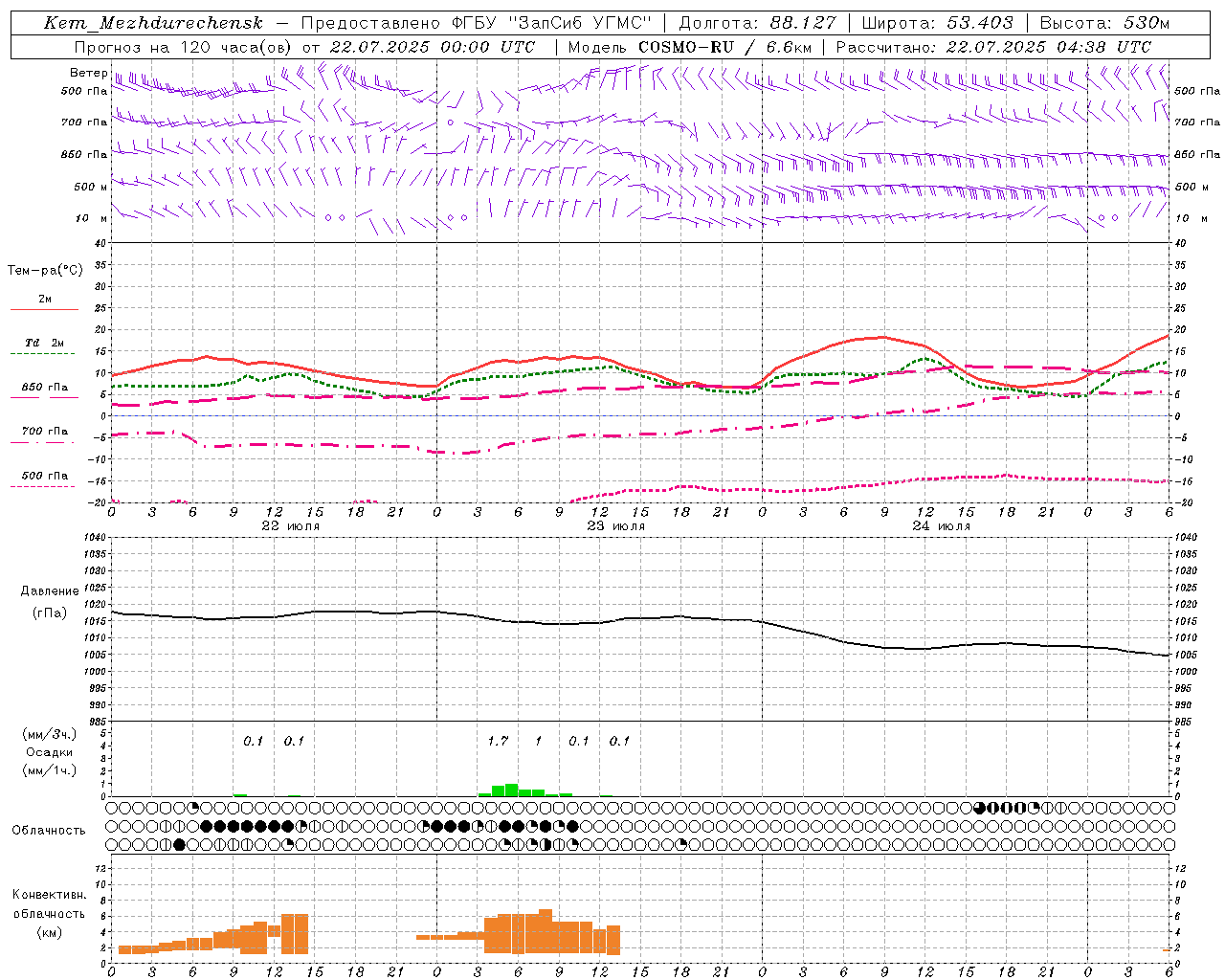Click the 'Тем-ра(°C)' temperature panel label
This screenshot has width=1225, height=980.
coord(45,271)
